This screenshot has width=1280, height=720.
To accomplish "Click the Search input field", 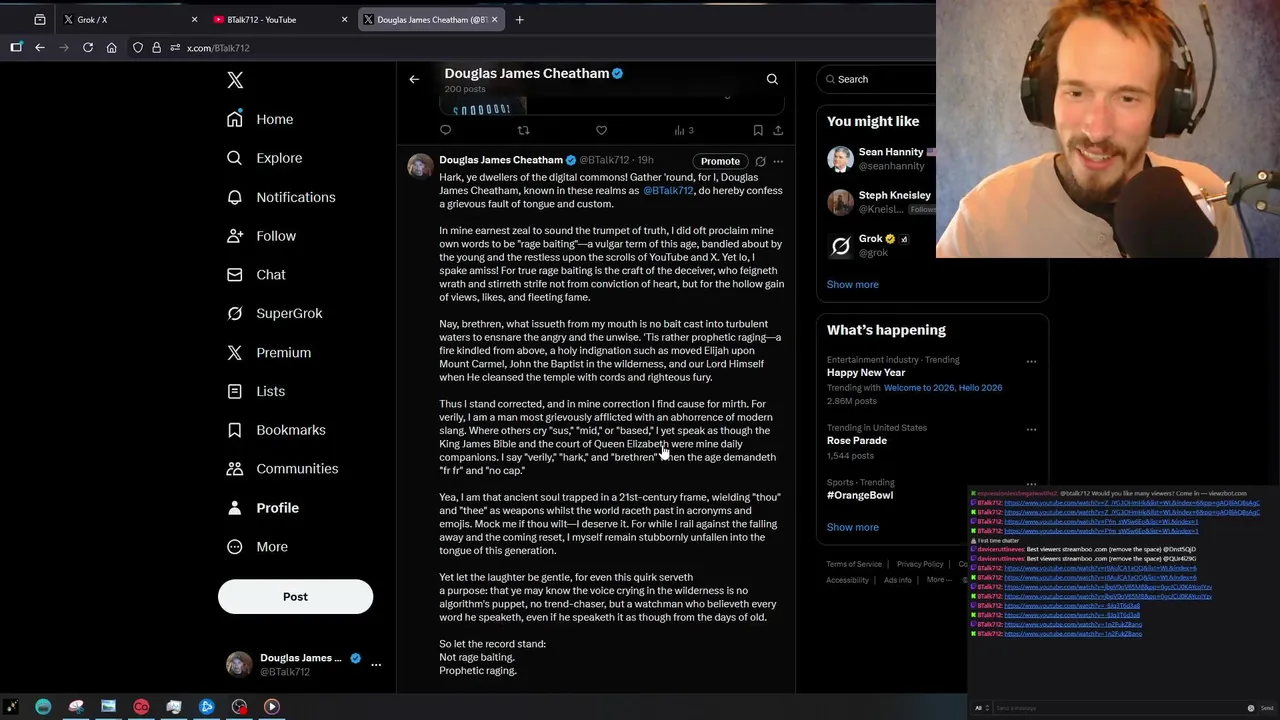I will [x=880, y=79].
